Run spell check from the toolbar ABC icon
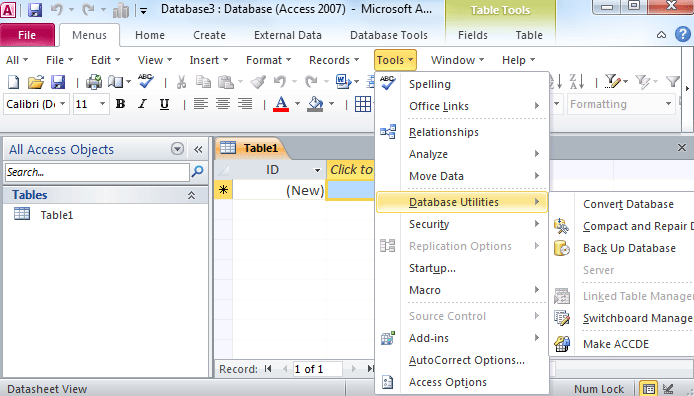 (146, 81)
